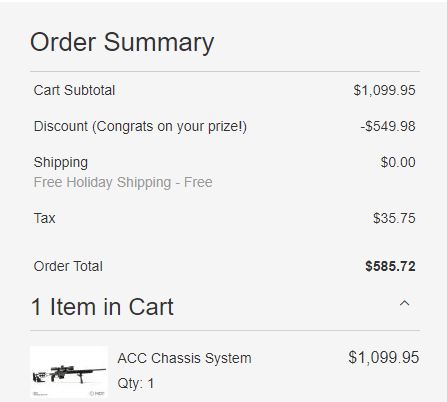Viewport: 447px width, 402px height.
Task: Select the Cart Subtotal amount $1,099.95
Action: point(384,90)
